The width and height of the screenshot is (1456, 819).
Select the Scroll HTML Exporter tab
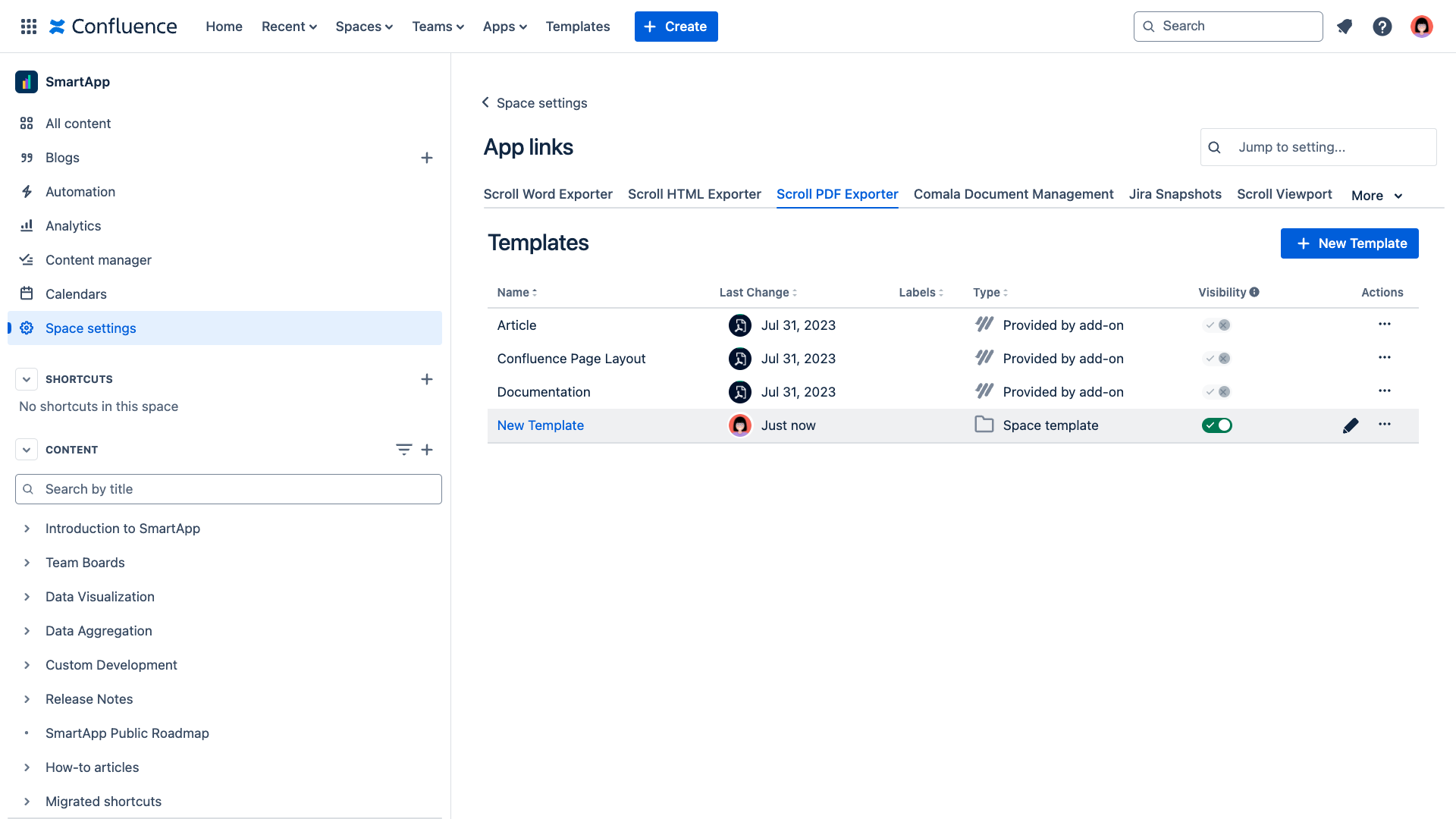coord(694,194)
